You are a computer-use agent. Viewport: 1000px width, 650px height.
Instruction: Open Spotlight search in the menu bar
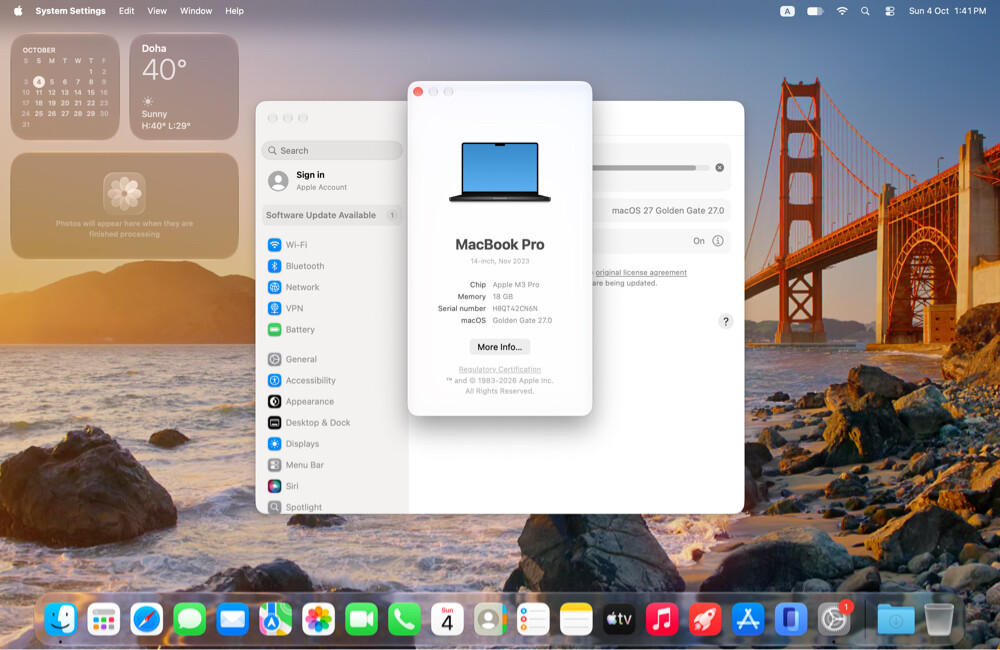point(865,11)
